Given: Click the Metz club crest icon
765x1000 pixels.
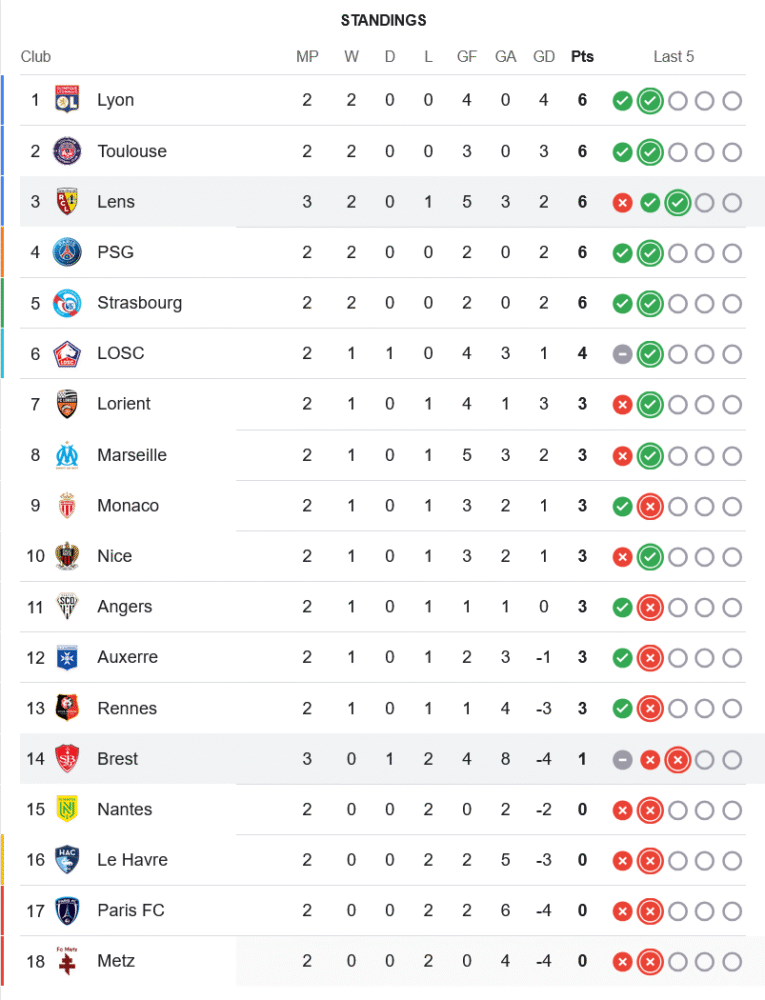Looking at the screenshot, I should coord(67,961).
